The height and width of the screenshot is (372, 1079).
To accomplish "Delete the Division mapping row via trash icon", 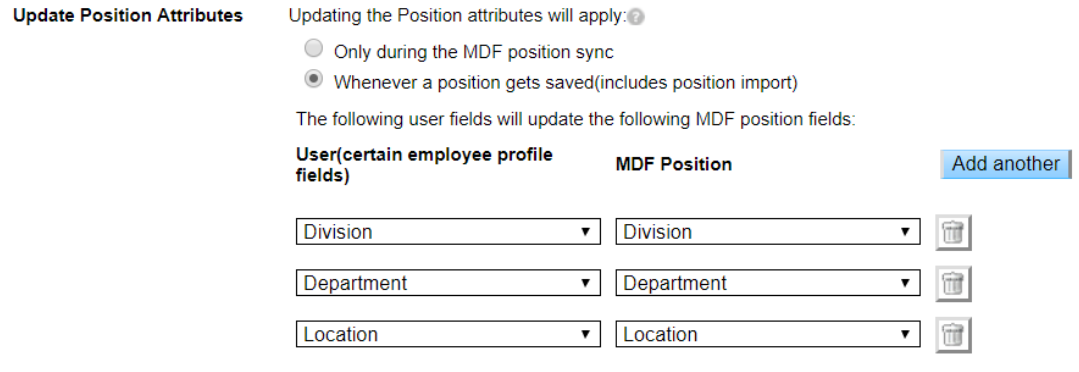I will pos(953,232).
